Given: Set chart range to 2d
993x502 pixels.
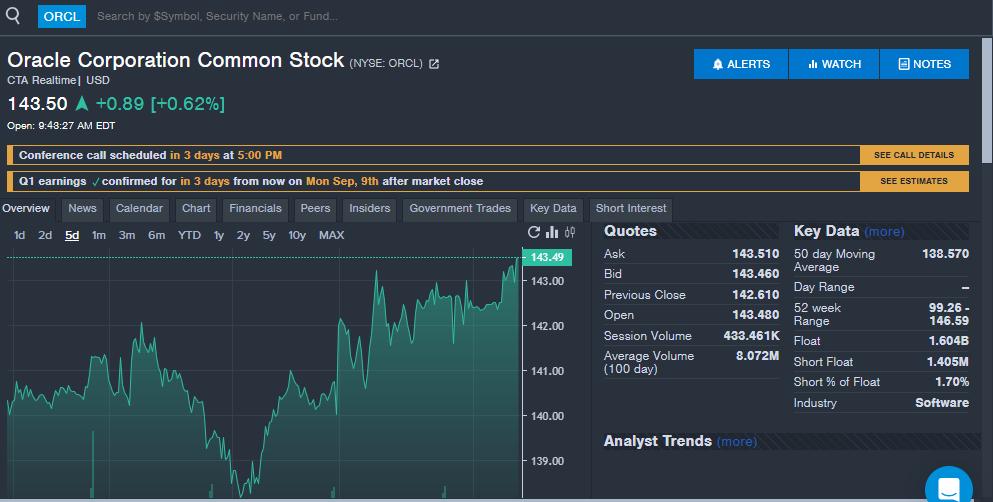Looking at the screenshot, I should click(x=45, y=235).
